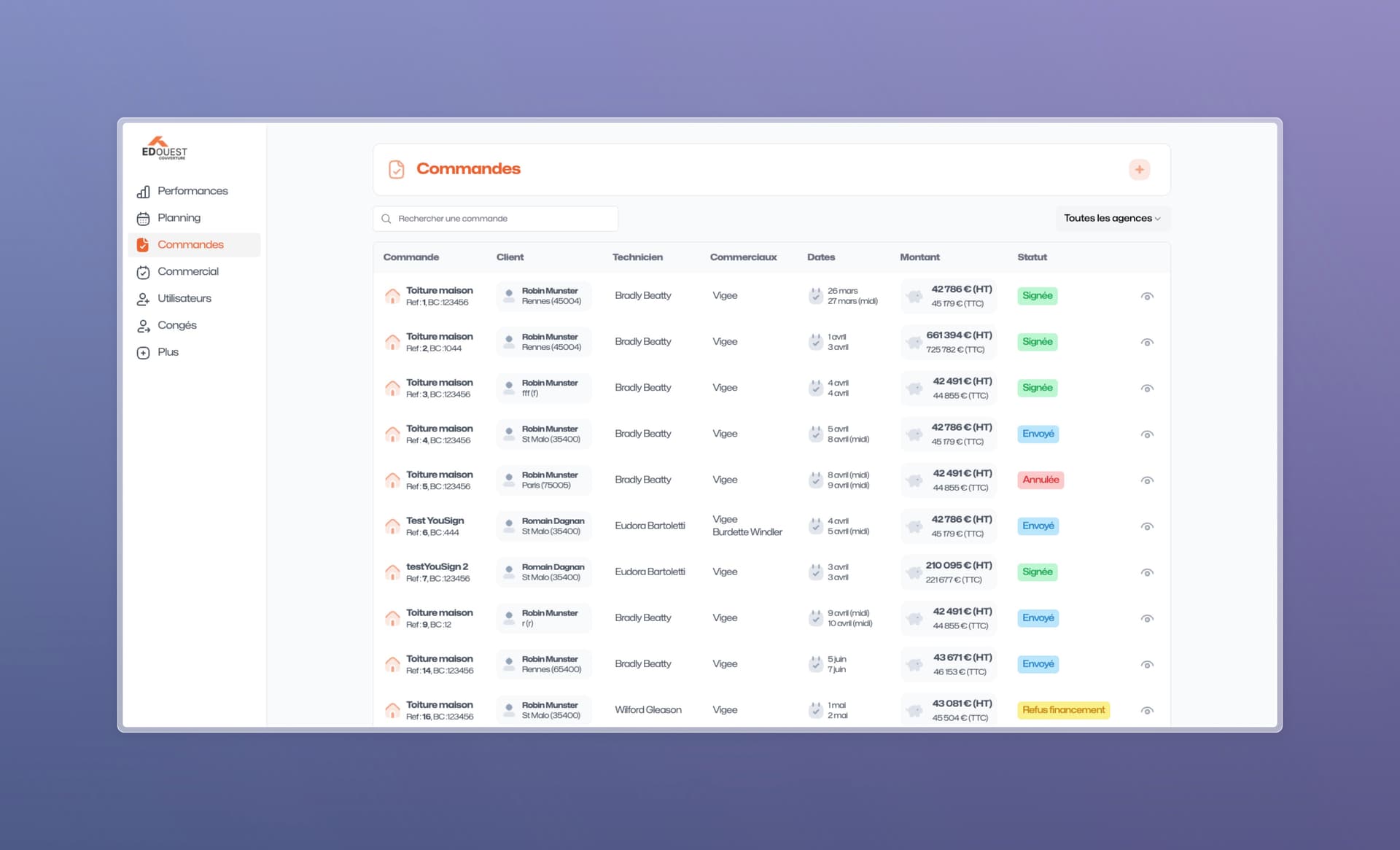Expand the Plus sidebar item
The width and height of the screenshot is (1400, 850).
click(x=168, y=353)
